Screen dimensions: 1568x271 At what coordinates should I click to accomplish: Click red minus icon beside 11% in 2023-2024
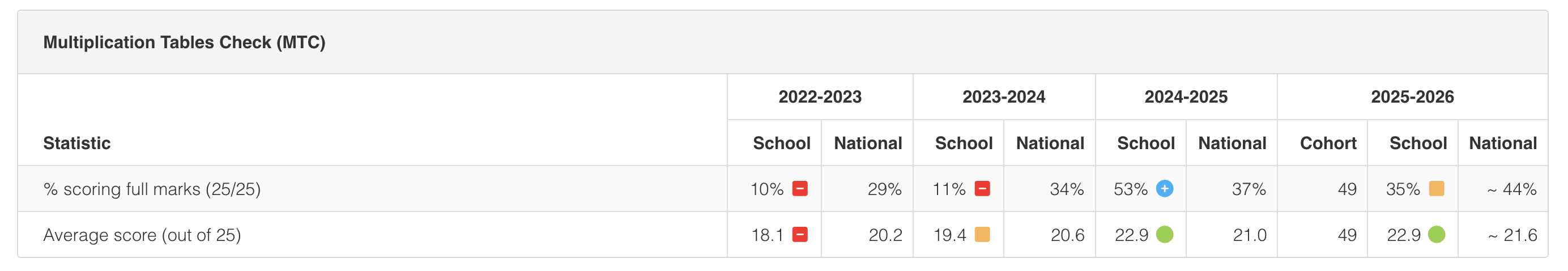982,189
